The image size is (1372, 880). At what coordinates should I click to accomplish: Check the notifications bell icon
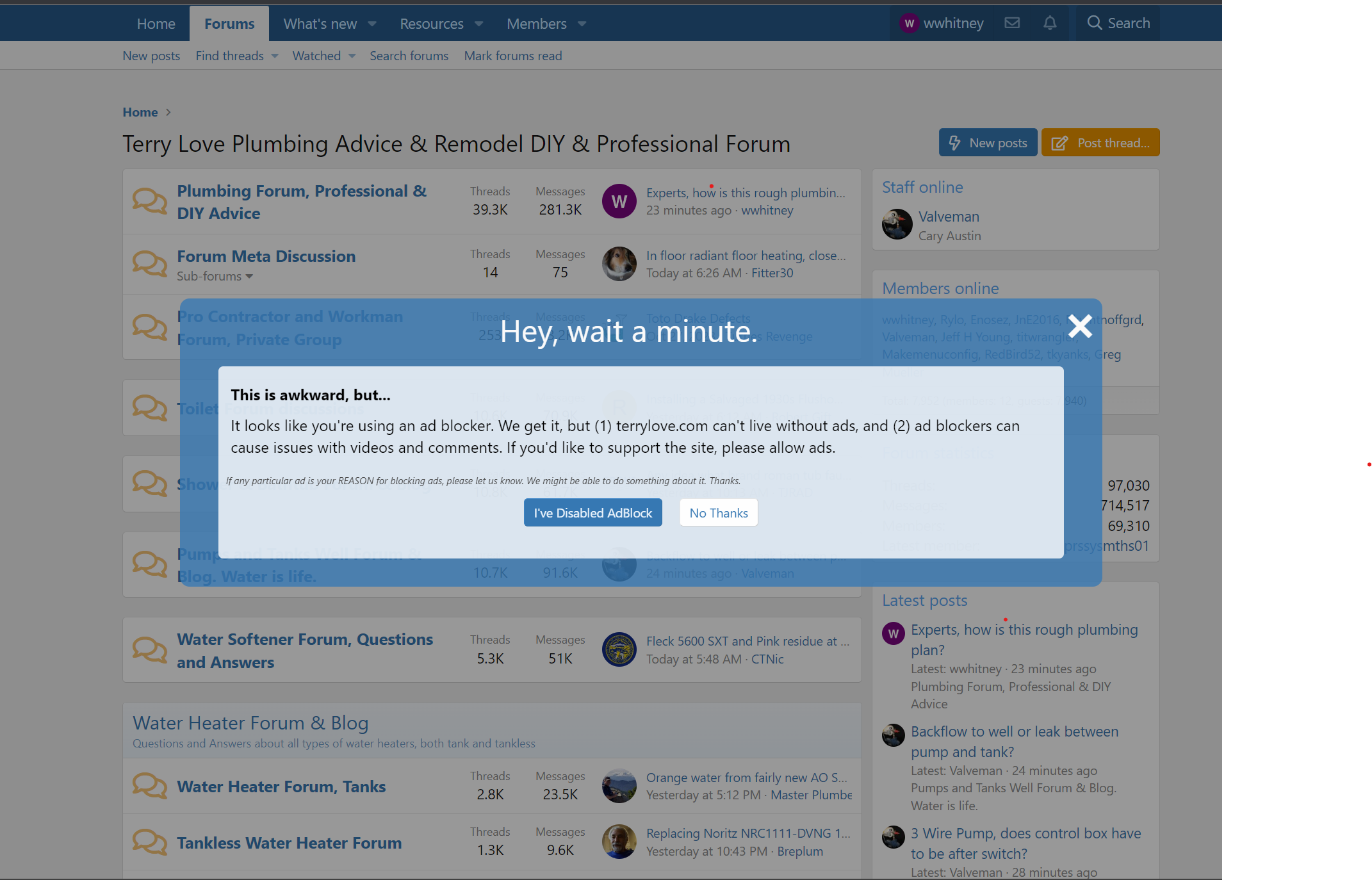[1049, 22]
